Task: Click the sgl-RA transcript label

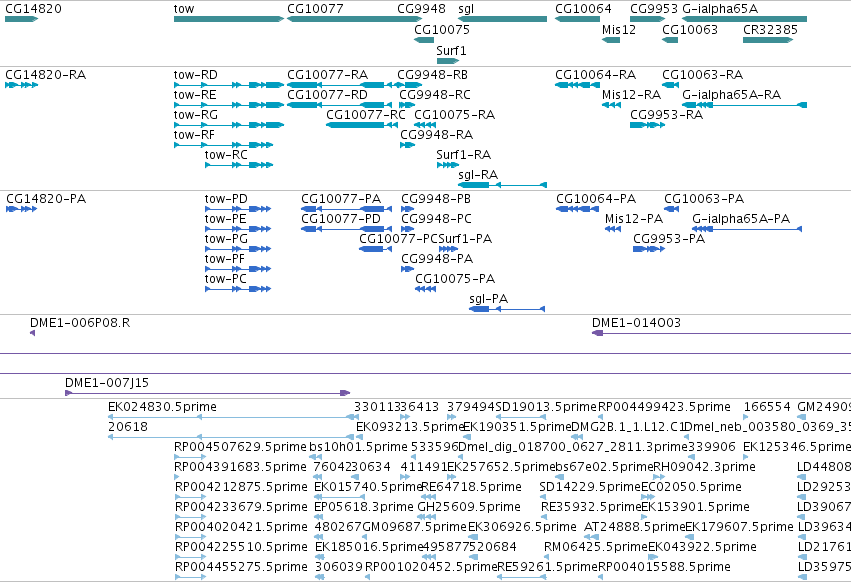Action: [478, 175]
